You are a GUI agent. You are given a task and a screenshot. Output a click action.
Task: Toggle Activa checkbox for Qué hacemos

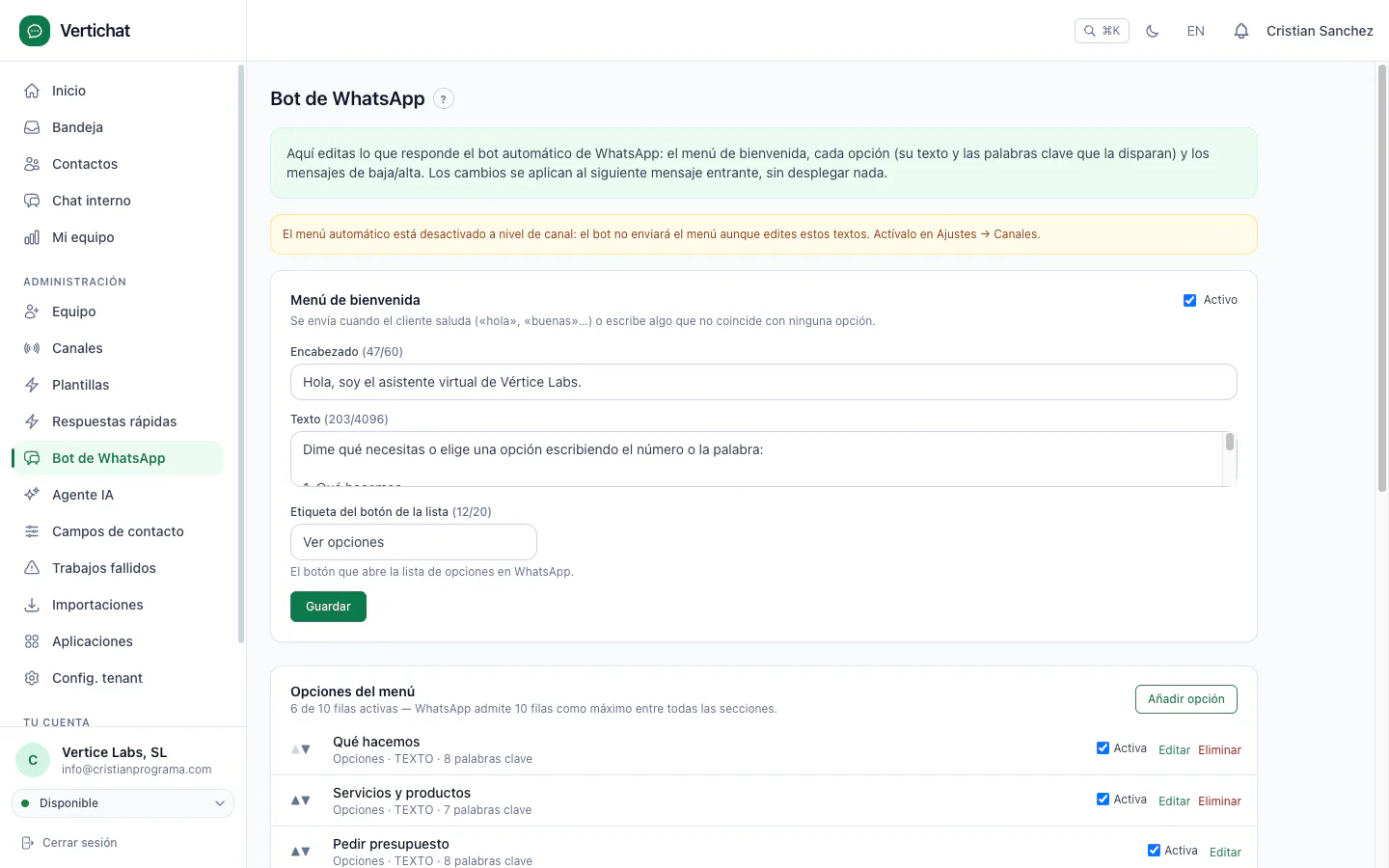[x=1103, y=748]
